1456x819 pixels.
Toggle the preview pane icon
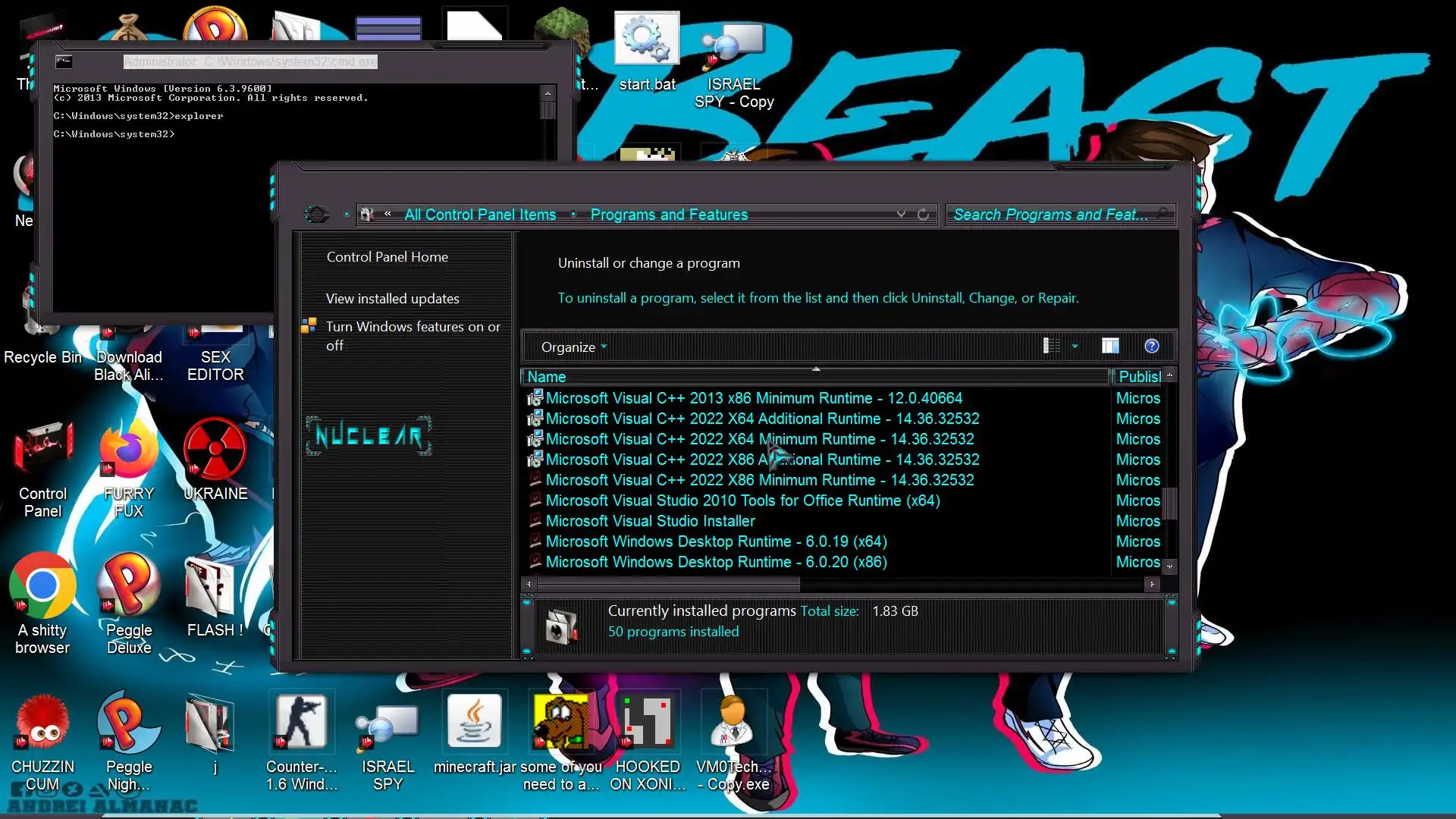pyautogui.click(x=1110, y=347)
